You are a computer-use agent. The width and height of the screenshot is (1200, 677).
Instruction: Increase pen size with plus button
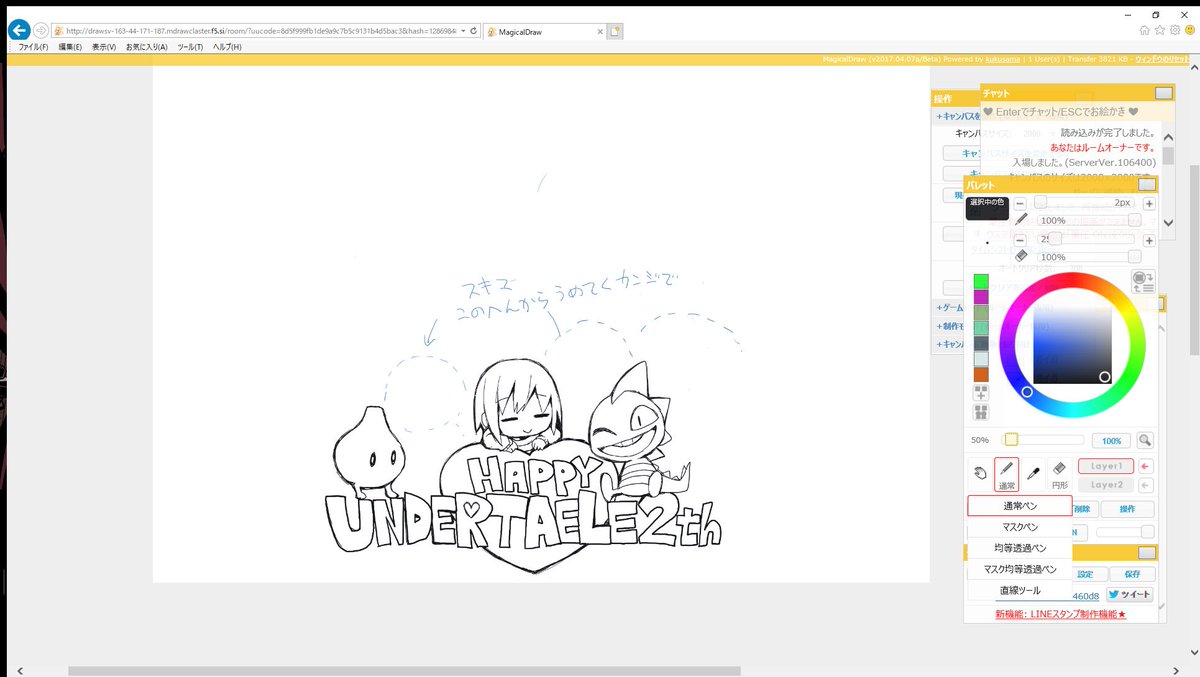point(1149,203)
